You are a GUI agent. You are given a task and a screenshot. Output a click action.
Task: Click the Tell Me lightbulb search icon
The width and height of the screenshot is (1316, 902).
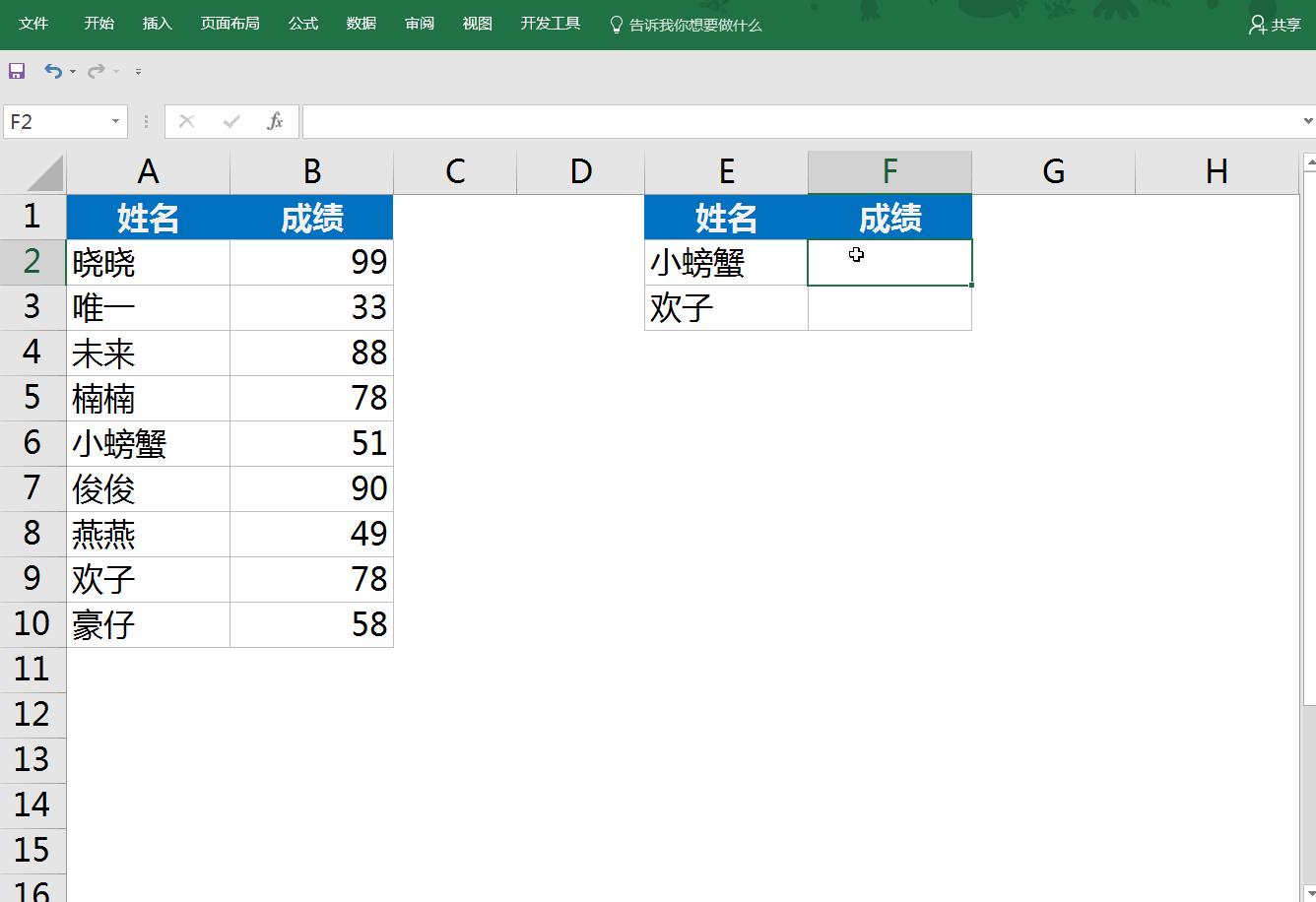[618, 26]
